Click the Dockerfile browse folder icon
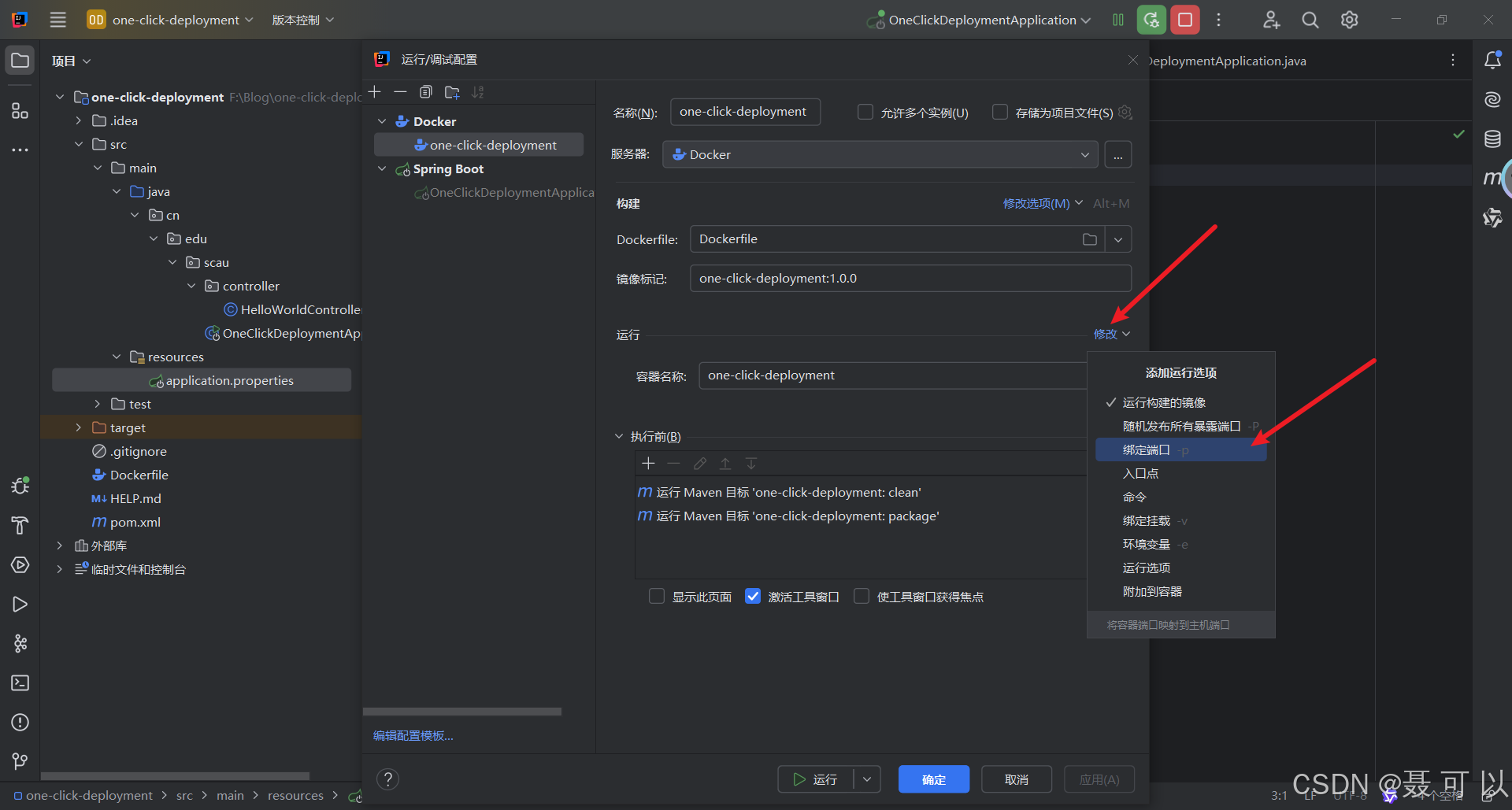Image resolution: width=1512 pixels, height=810 pixels. coord(1090,239)
